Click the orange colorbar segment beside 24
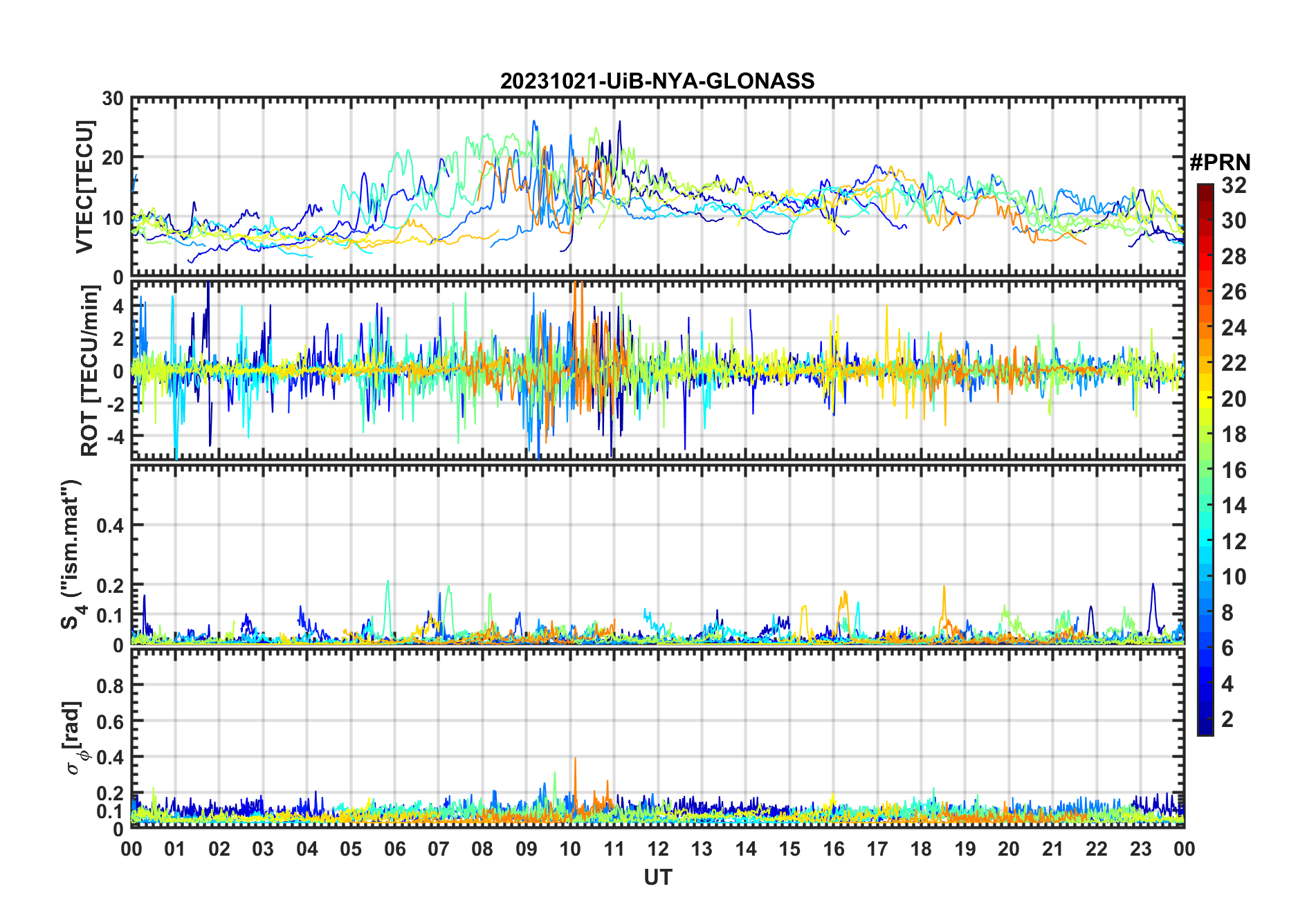Image resolution: width=1316 pixels, height=920 pixels. (1205, 328)
